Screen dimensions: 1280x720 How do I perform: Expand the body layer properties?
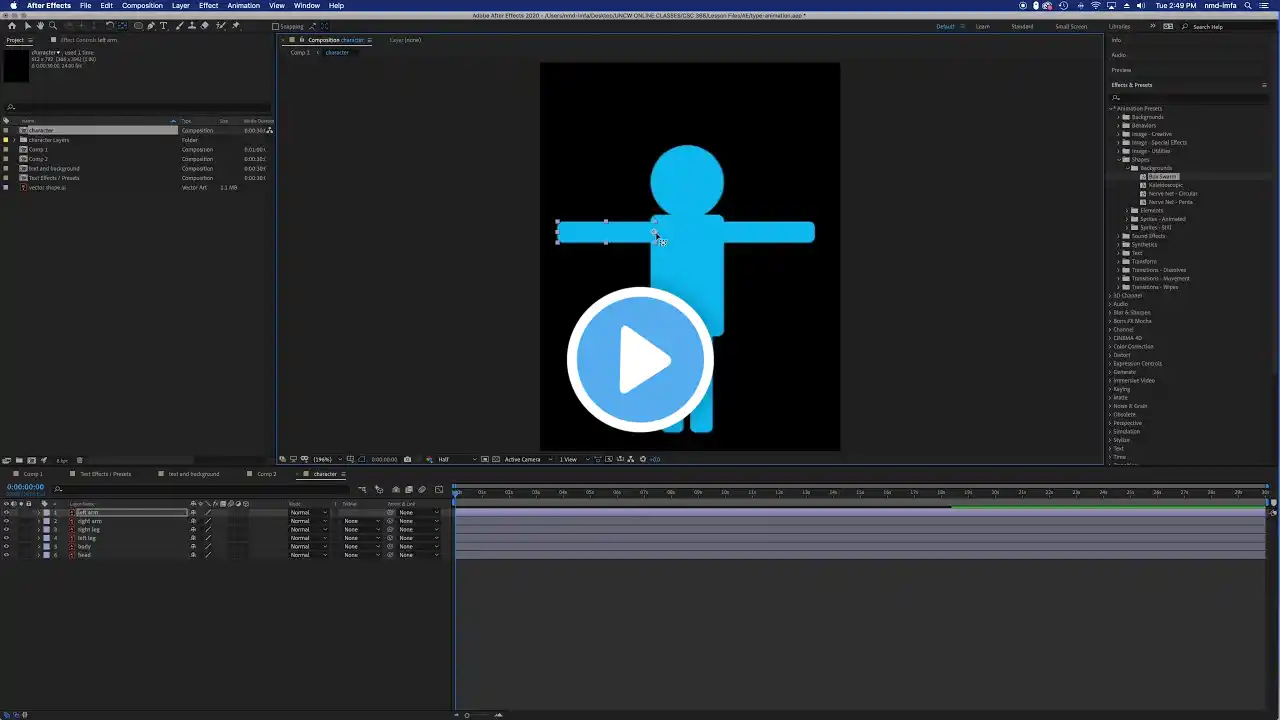pyautogui.click(x=38, y=547)
